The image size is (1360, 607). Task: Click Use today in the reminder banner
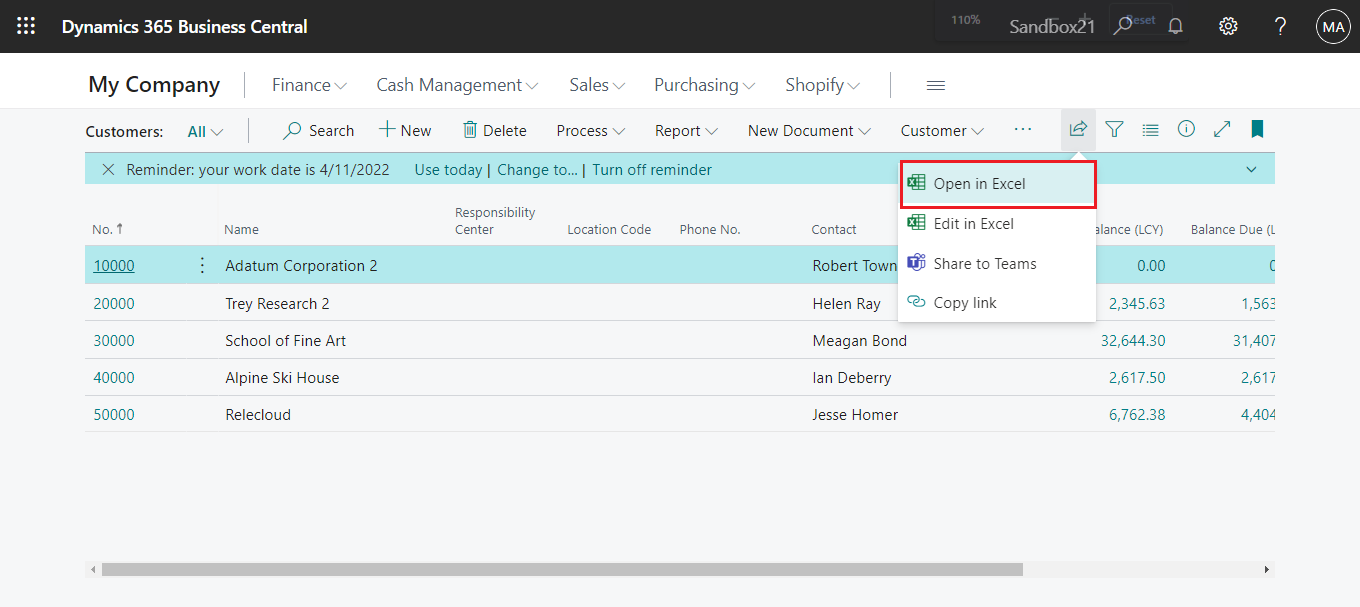tap(448, 169)
